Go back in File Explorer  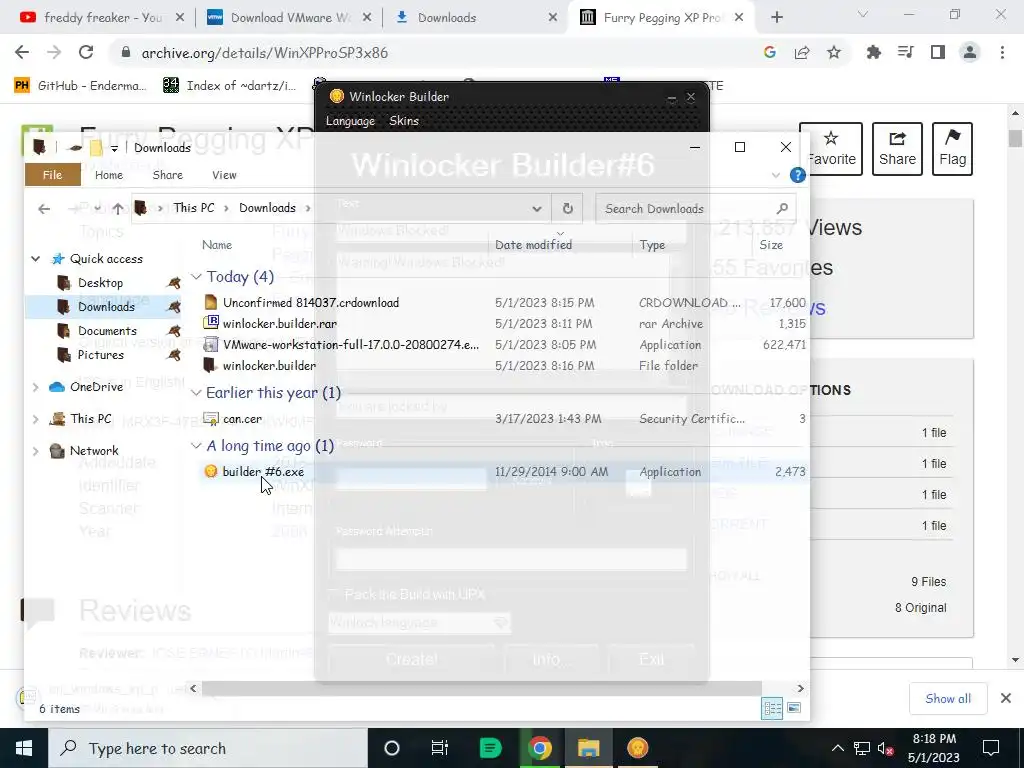[x=44, y=208]
